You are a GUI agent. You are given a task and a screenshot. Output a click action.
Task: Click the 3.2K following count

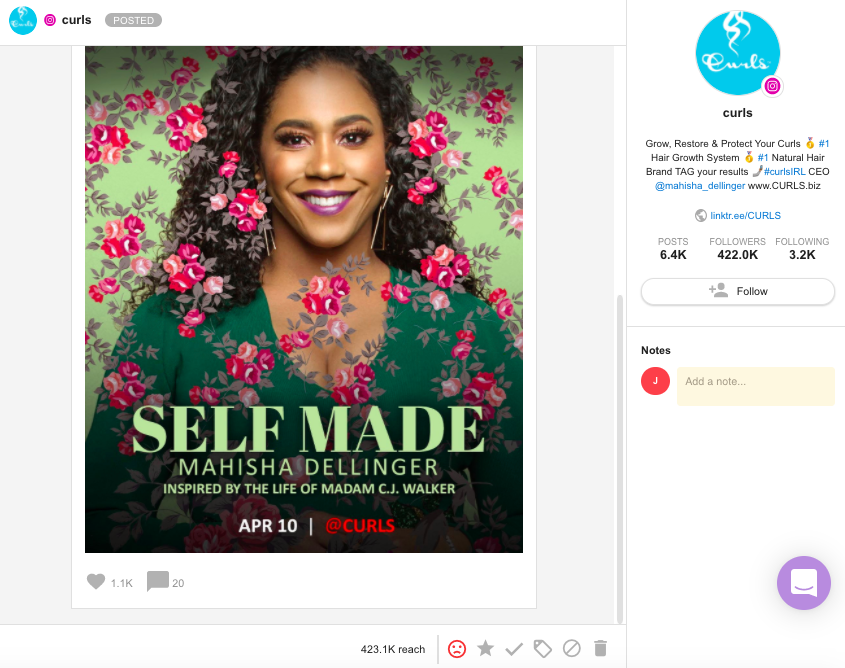click(x=802, y=255)
